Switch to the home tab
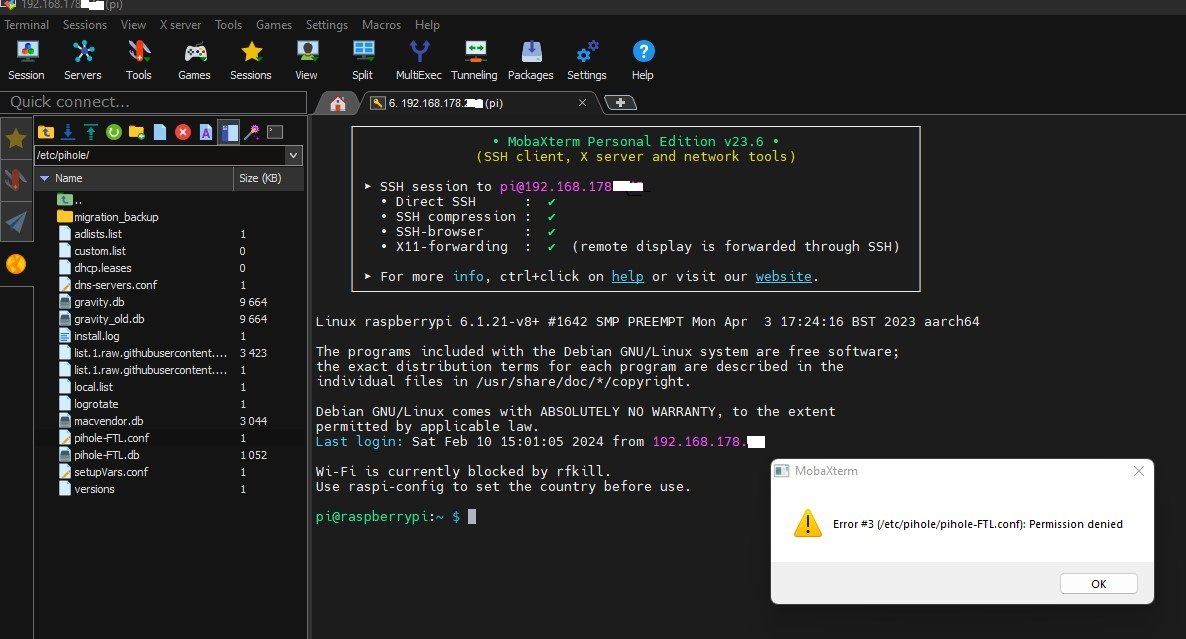1186x639 pixels. tap(338, 103)
